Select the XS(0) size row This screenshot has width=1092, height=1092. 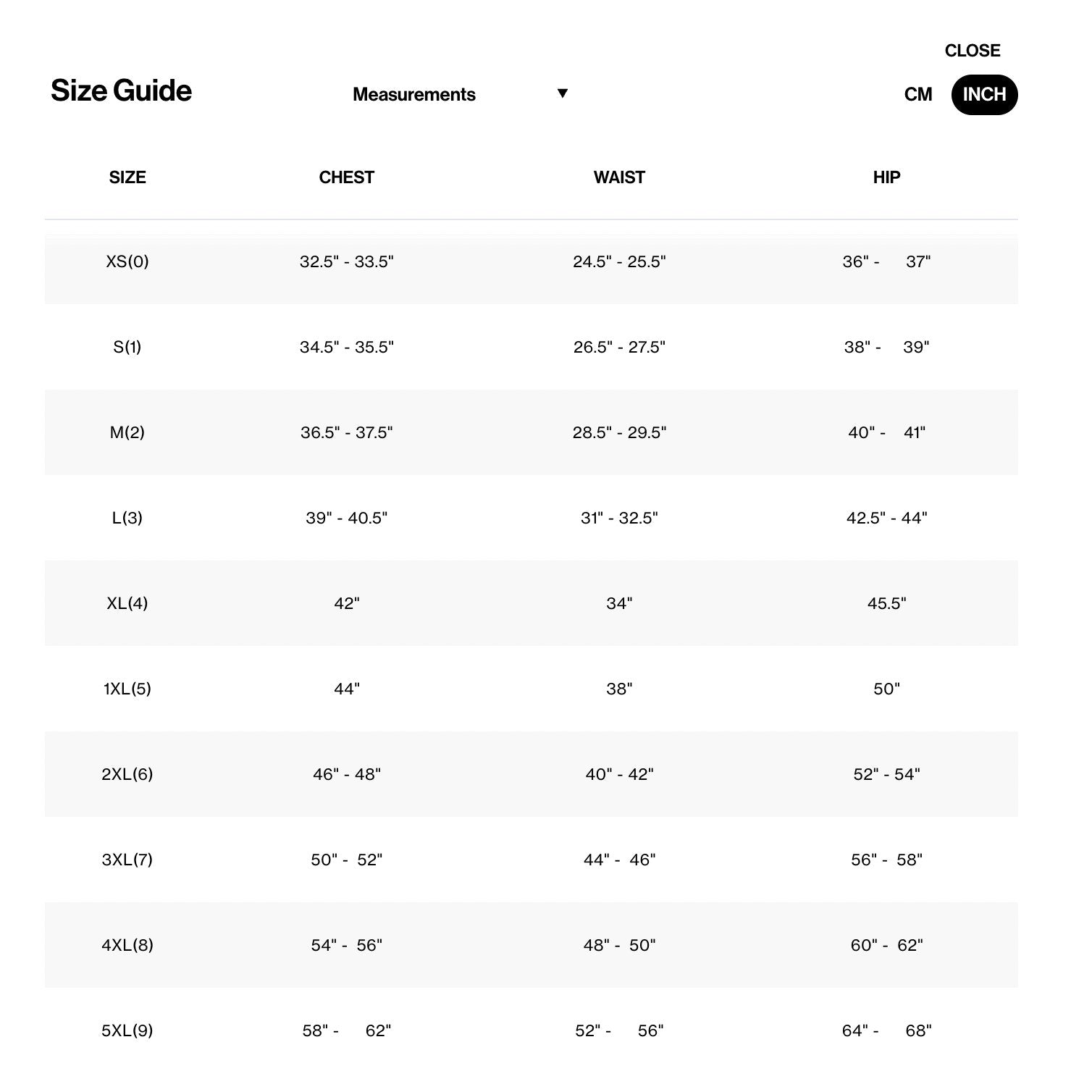click(x=532, y=261)
